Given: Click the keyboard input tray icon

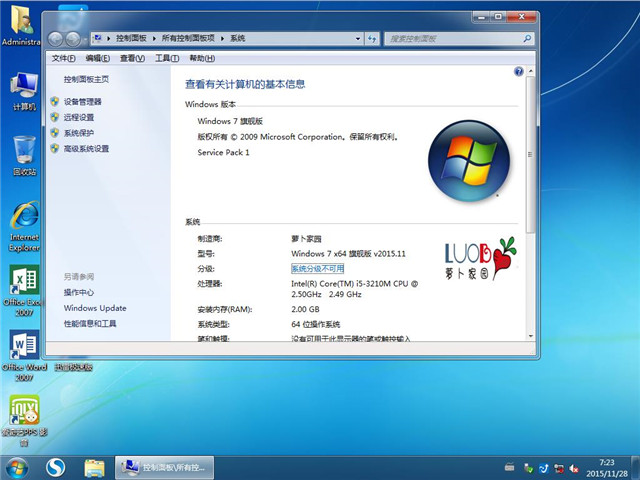Looking at the screenshot, I should point(509,467).
